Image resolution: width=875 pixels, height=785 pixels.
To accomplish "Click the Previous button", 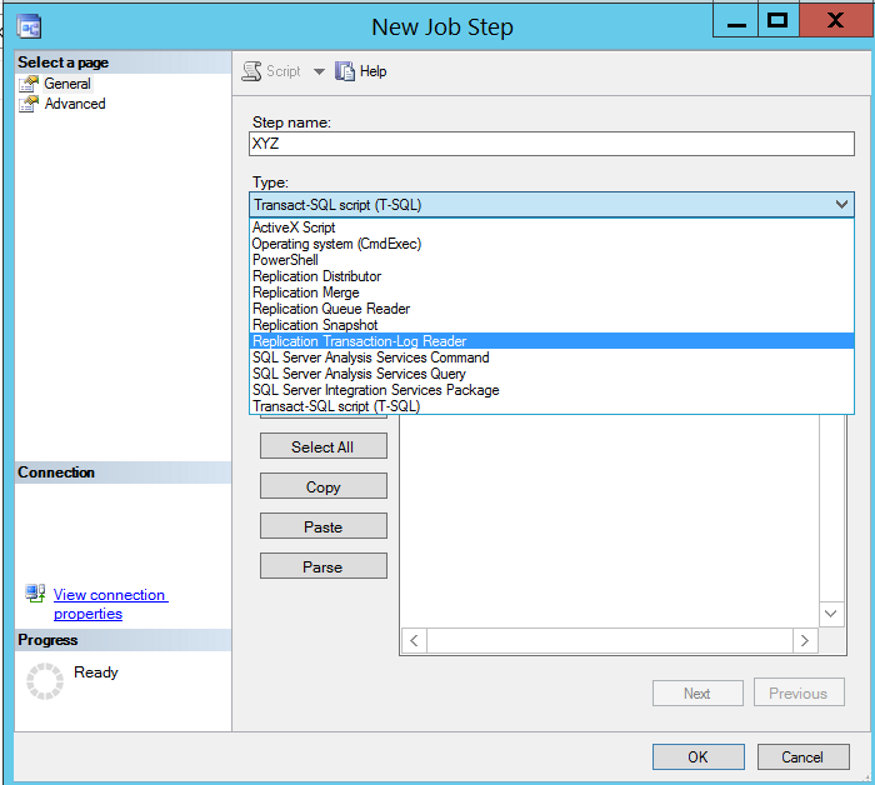I will click(x=799, y=692).
